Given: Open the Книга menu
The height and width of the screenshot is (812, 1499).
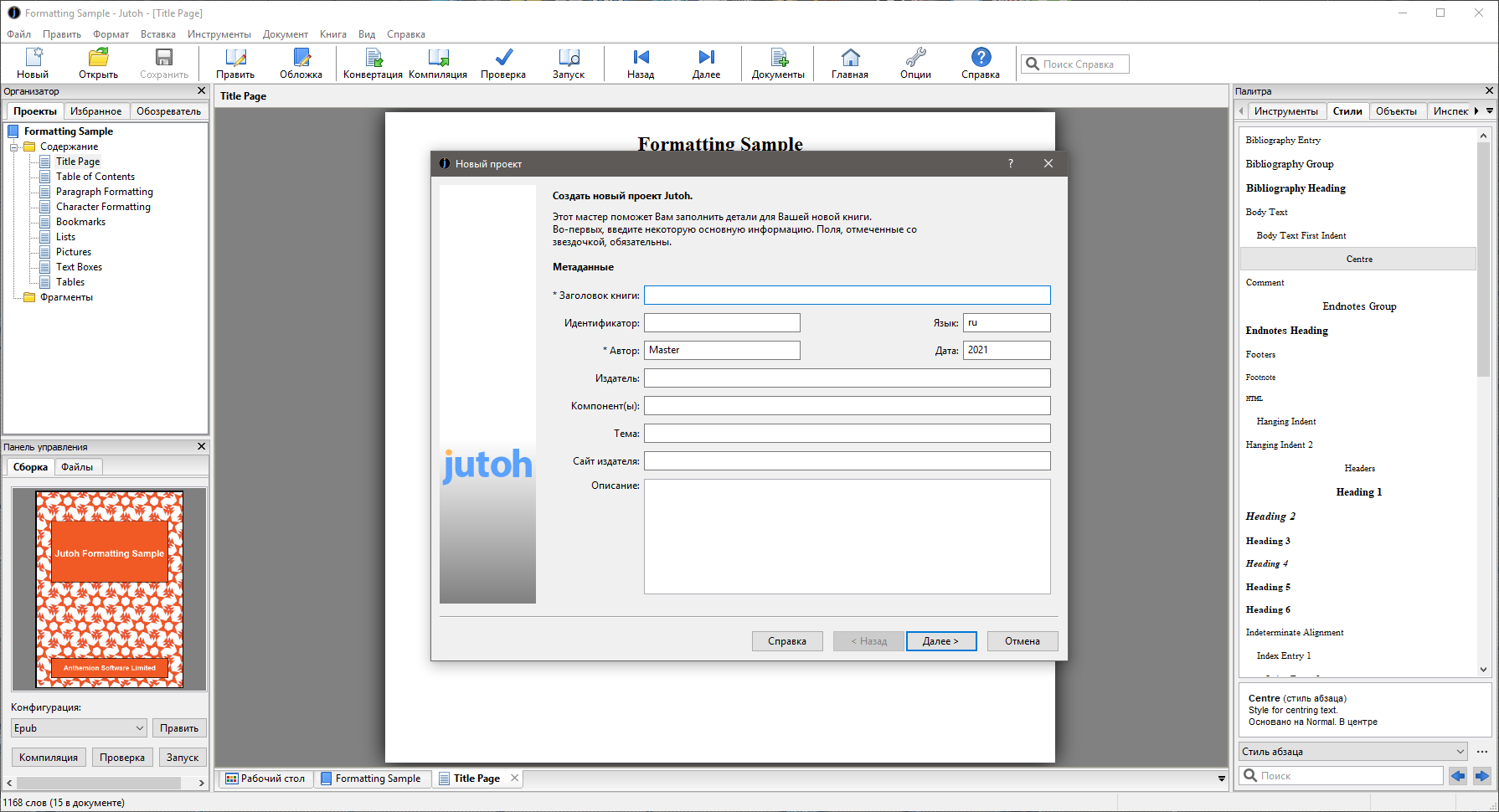Looking at the screenshot, I should click(x=333, y=34).
